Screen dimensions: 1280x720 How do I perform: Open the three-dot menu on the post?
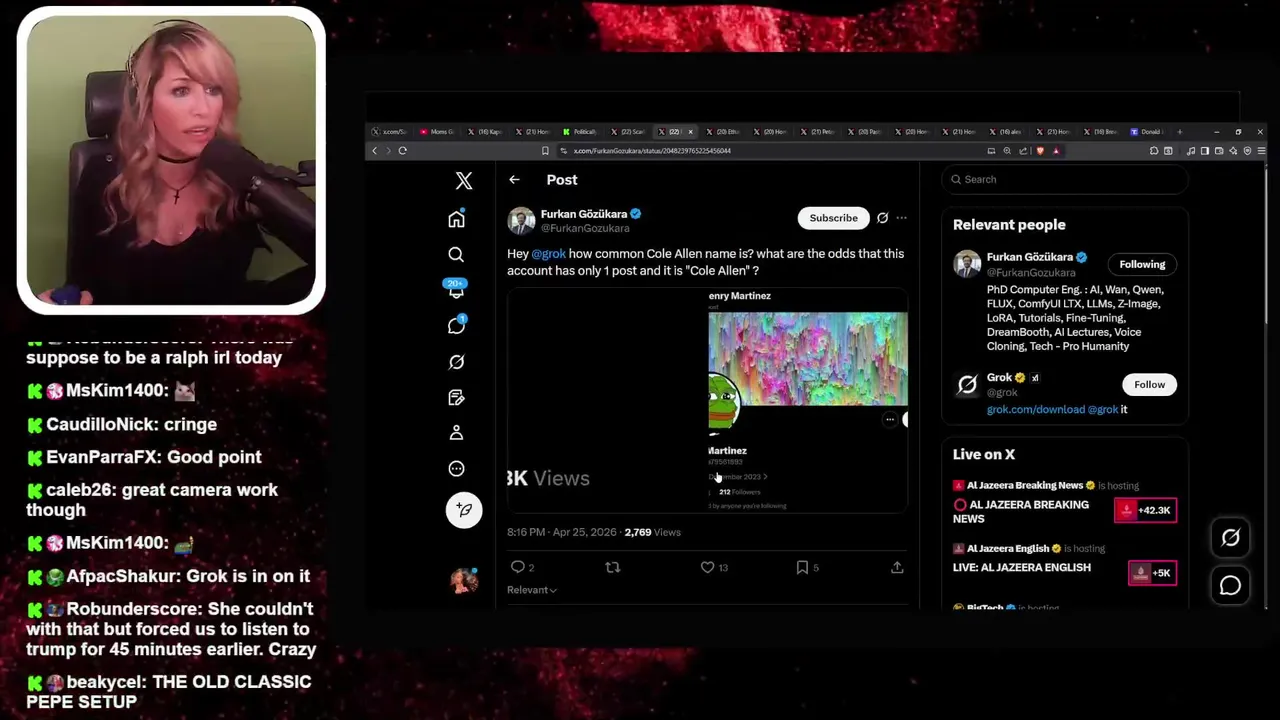(901, 218)
